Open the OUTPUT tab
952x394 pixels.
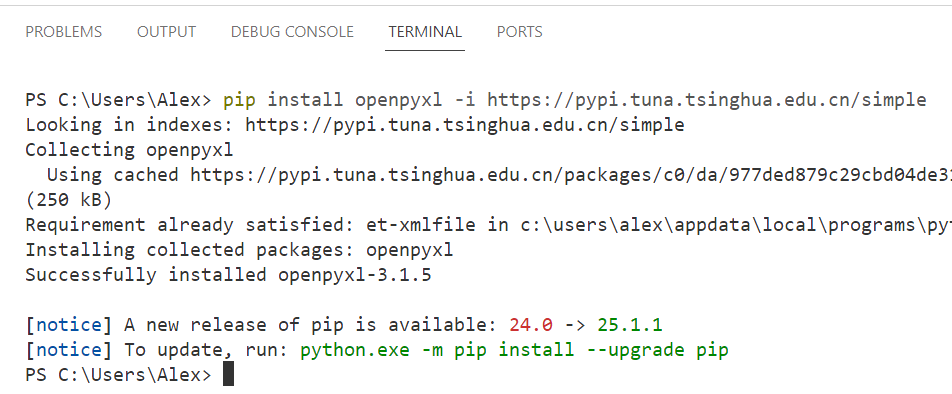pyautogui.click(x=166, y=32)
